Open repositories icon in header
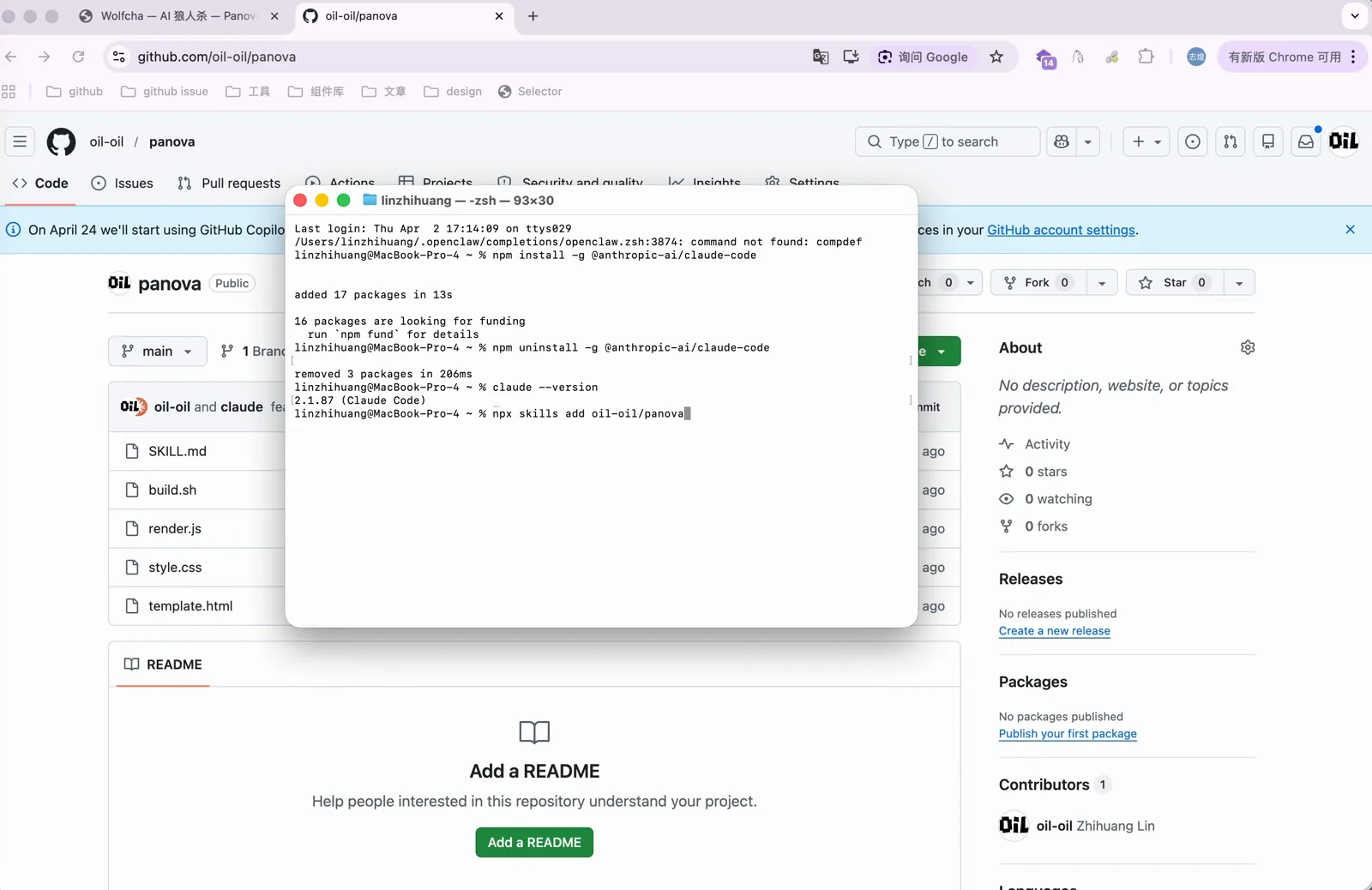 [1268, 141]
